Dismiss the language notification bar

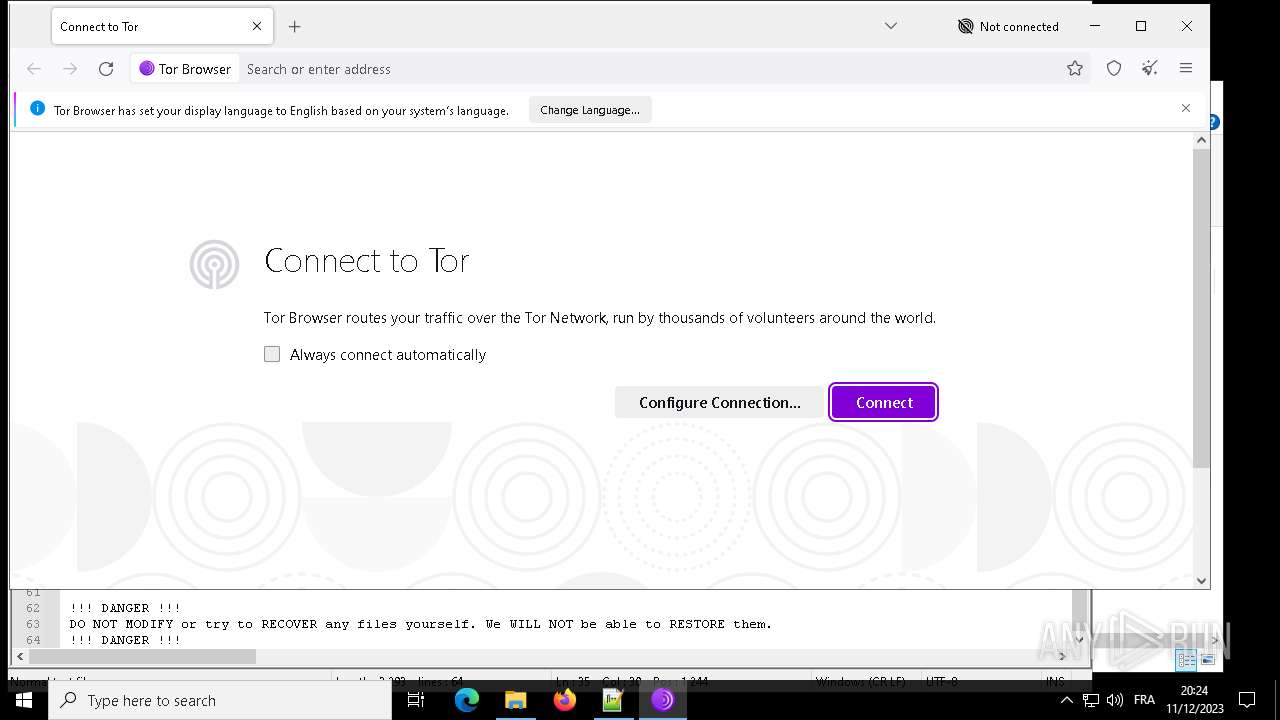(1186, 108)
